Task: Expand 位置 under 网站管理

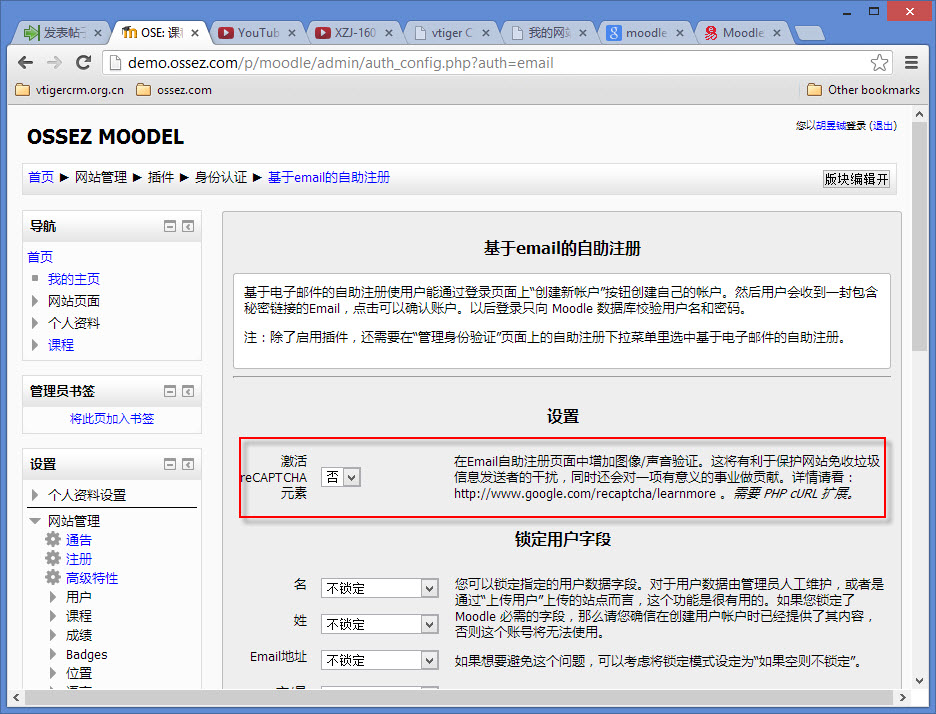Action: click(53, 673)
